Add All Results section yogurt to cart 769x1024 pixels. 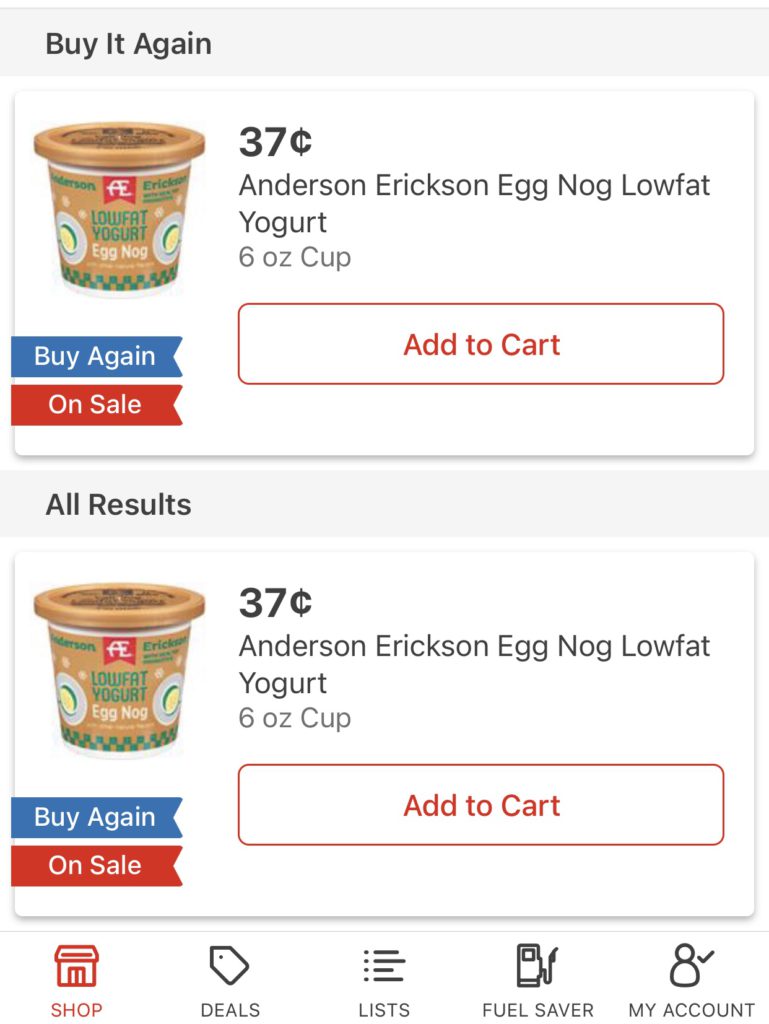tap(481, 805)
